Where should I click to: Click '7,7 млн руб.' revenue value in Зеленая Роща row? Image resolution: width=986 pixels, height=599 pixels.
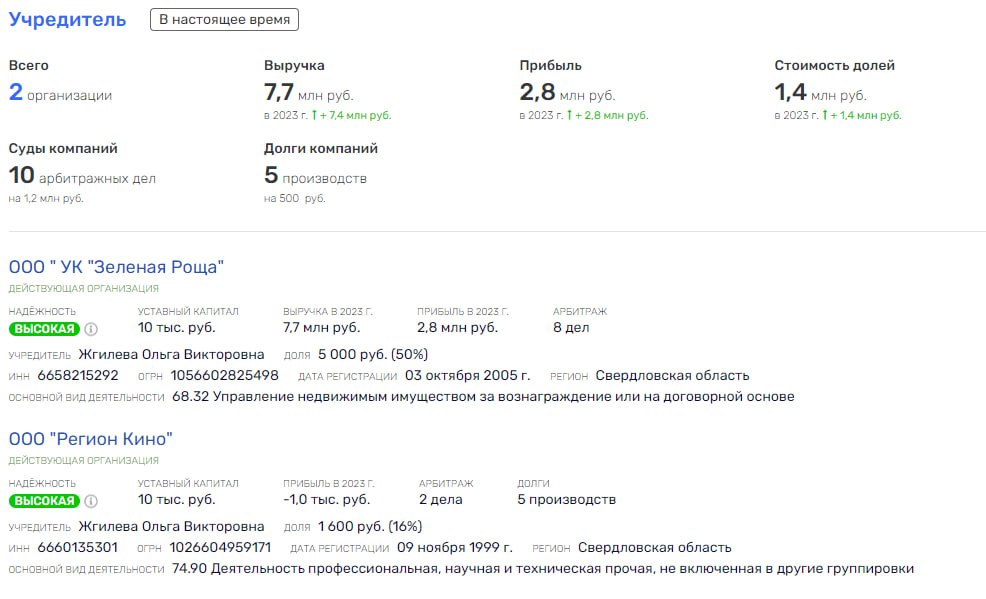tap(321, 327)
